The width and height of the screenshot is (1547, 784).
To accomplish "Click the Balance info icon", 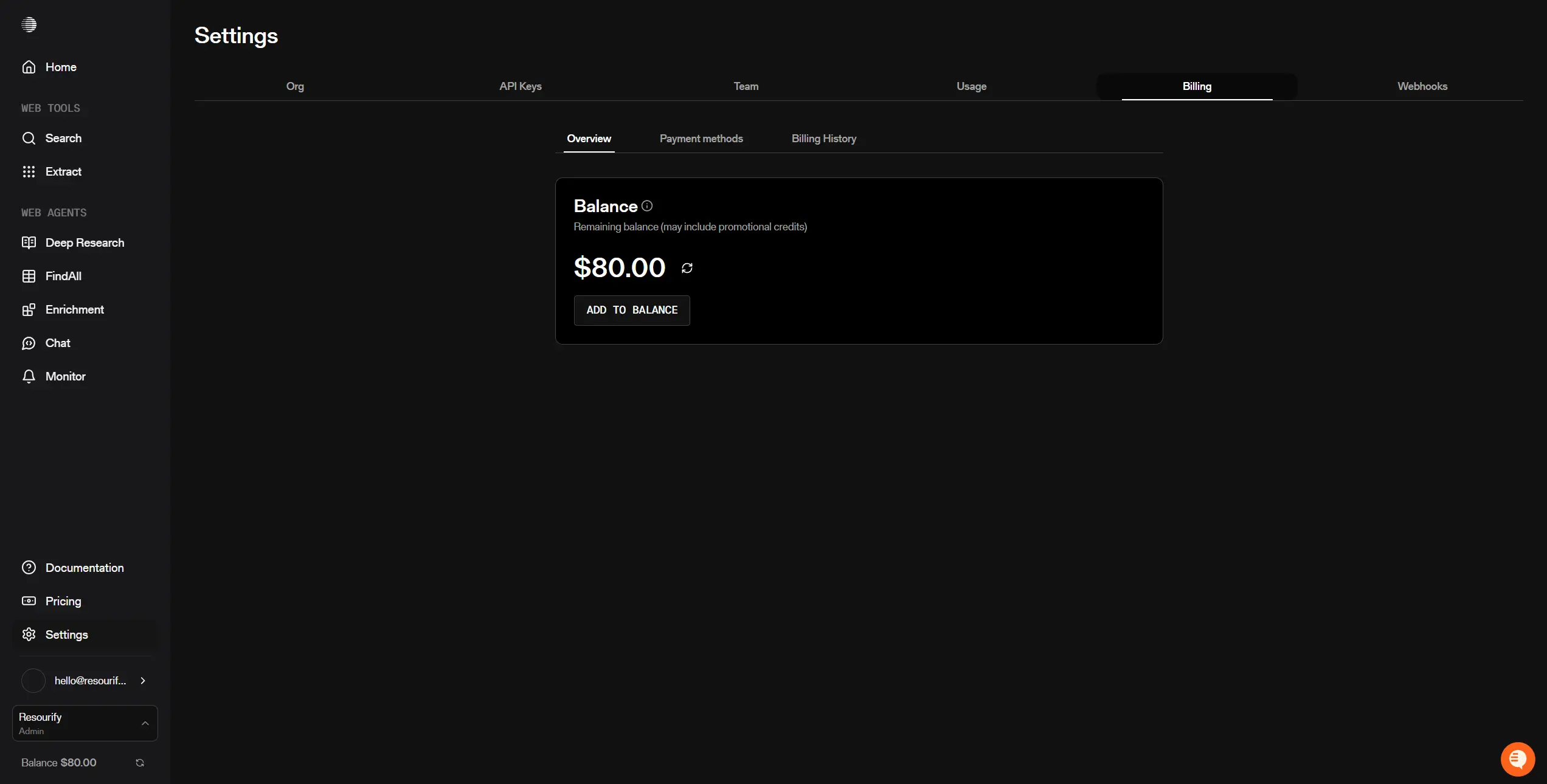I will [x=647, y=206].
